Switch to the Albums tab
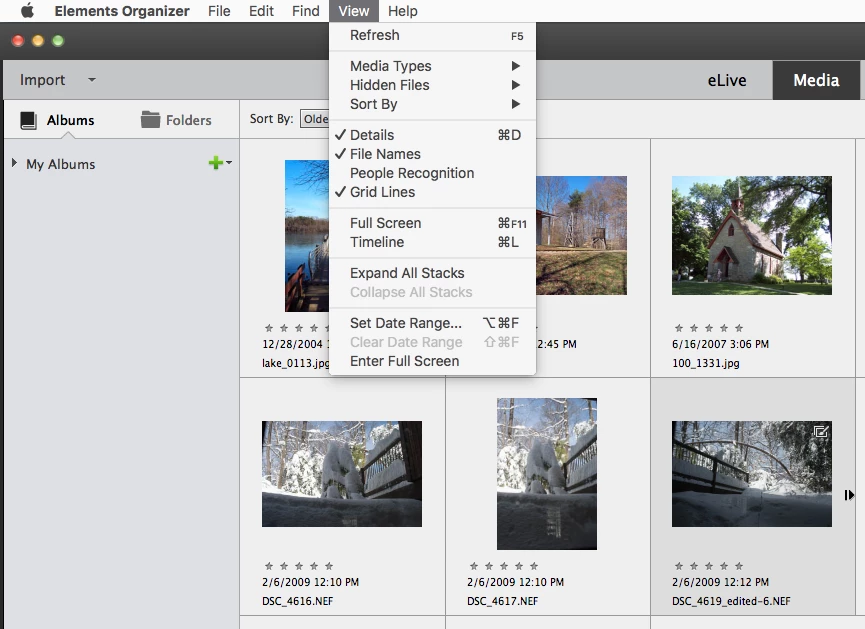This screenshot has height=629, width=865. (x=57, y=120)
